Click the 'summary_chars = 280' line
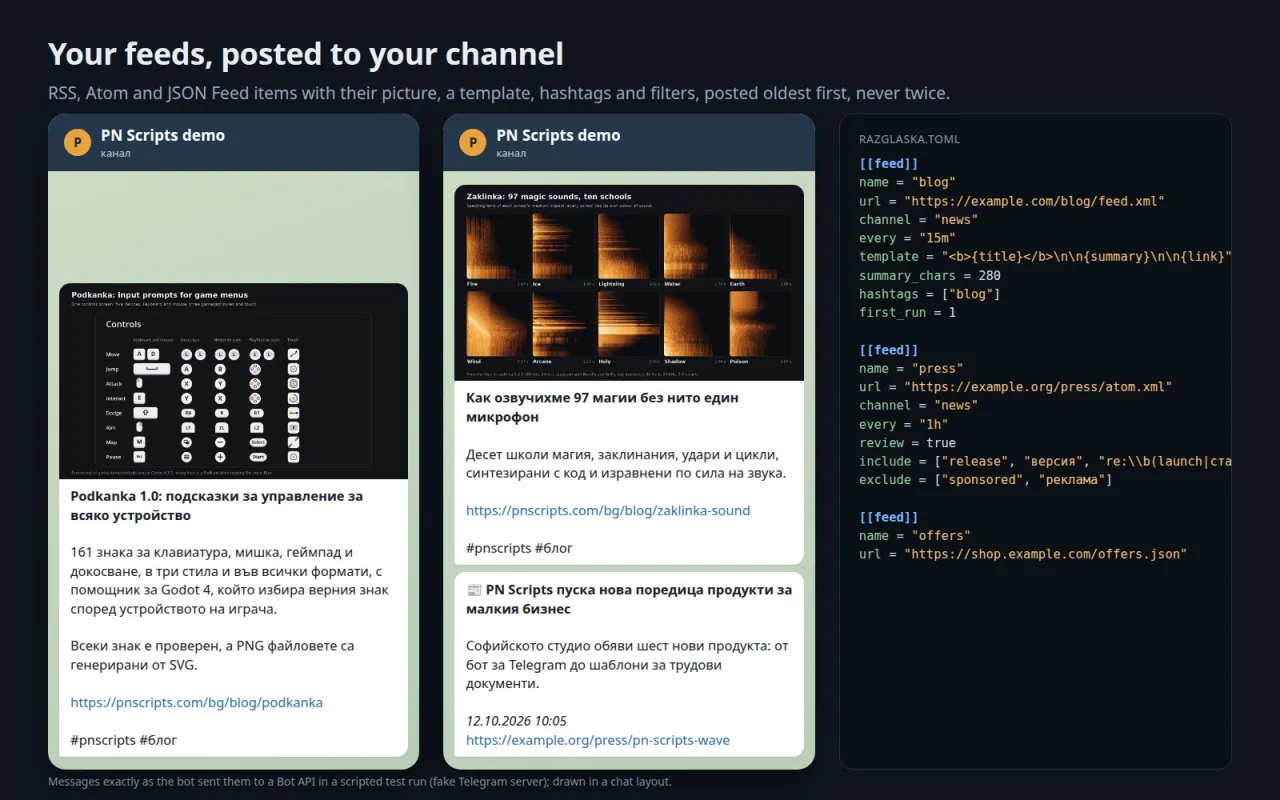 coord(930,275)
